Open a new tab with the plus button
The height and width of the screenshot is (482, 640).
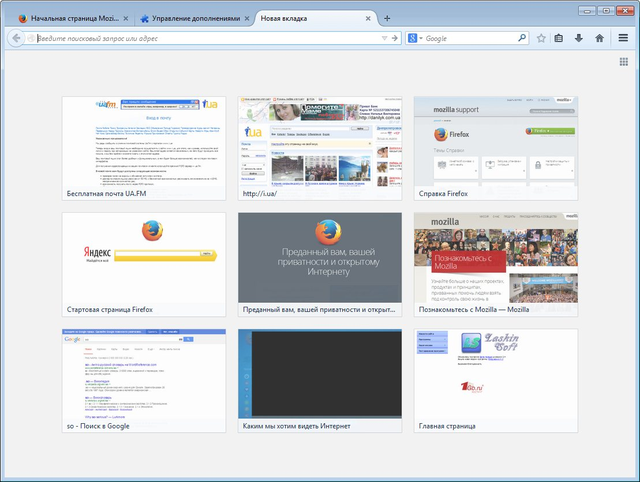click(387, 19)
